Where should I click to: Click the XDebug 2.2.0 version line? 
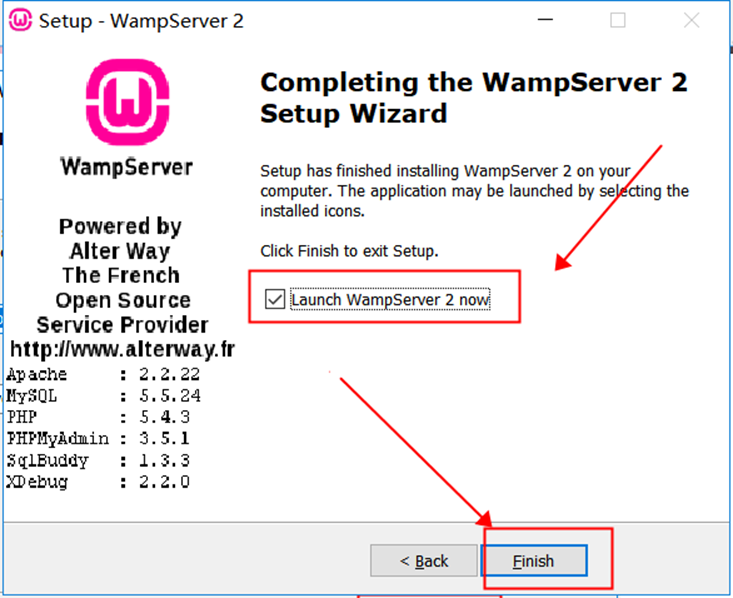click(x=98, y=482)
